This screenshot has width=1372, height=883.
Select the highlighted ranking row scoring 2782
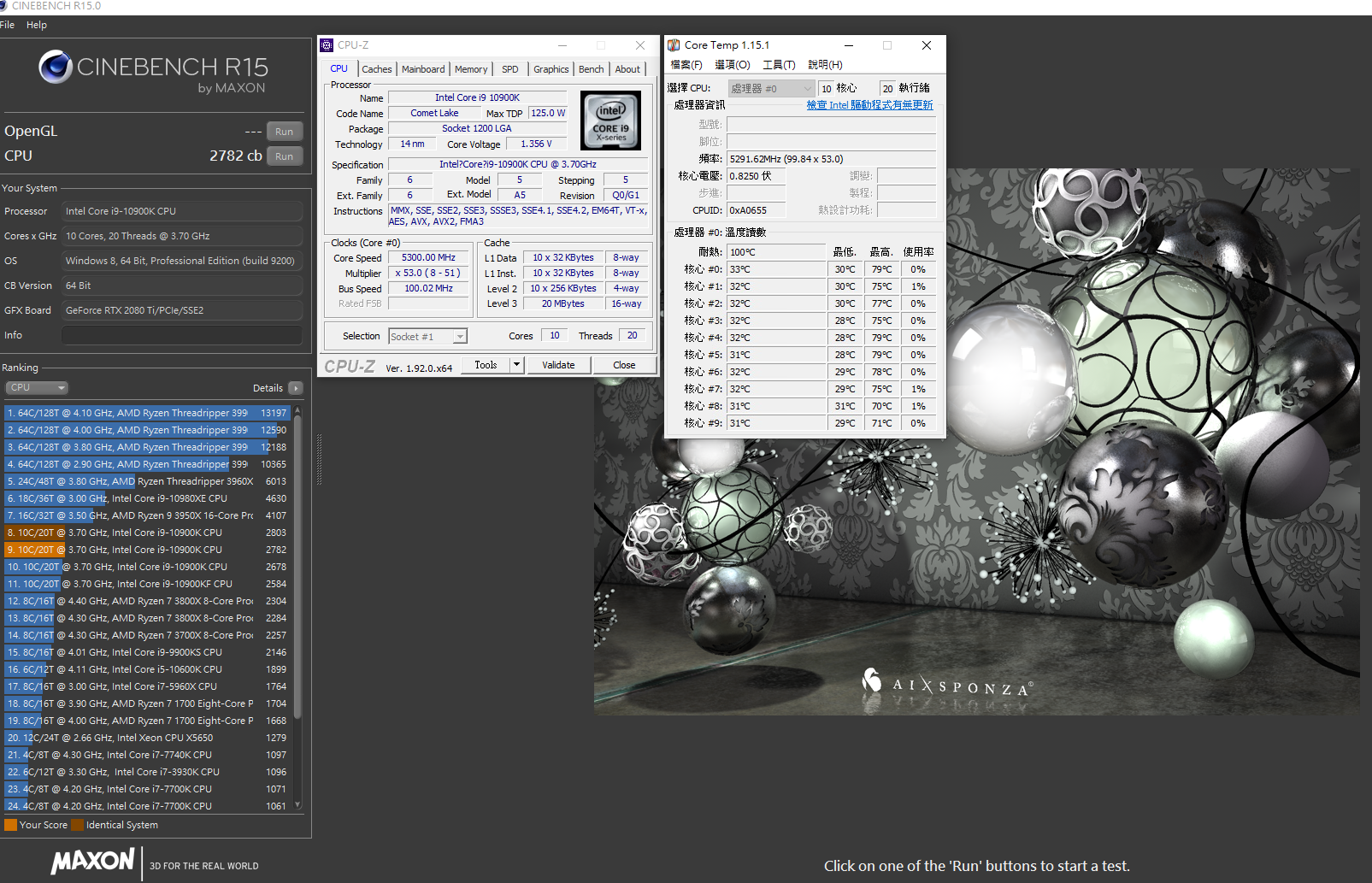[x=147, y=550]
